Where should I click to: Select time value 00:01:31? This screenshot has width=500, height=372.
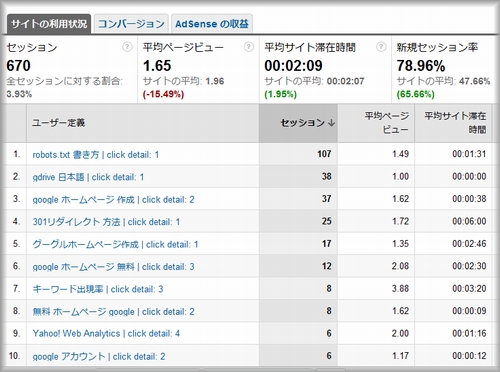(469, 154)
